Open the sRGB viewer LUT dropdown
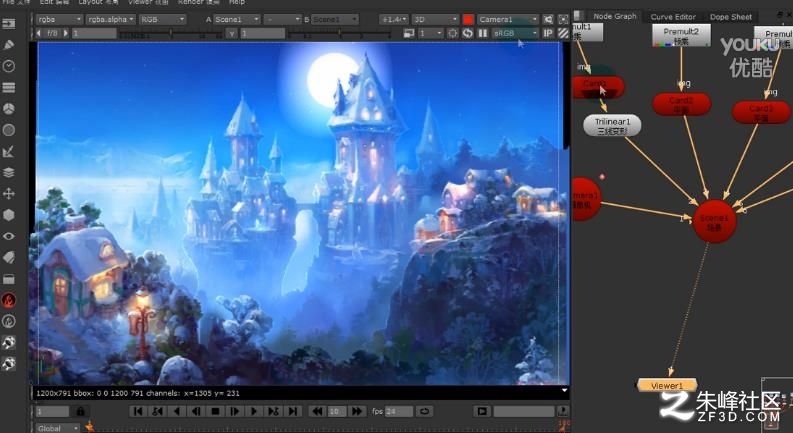793x433 pixels. tap(515, 33)
